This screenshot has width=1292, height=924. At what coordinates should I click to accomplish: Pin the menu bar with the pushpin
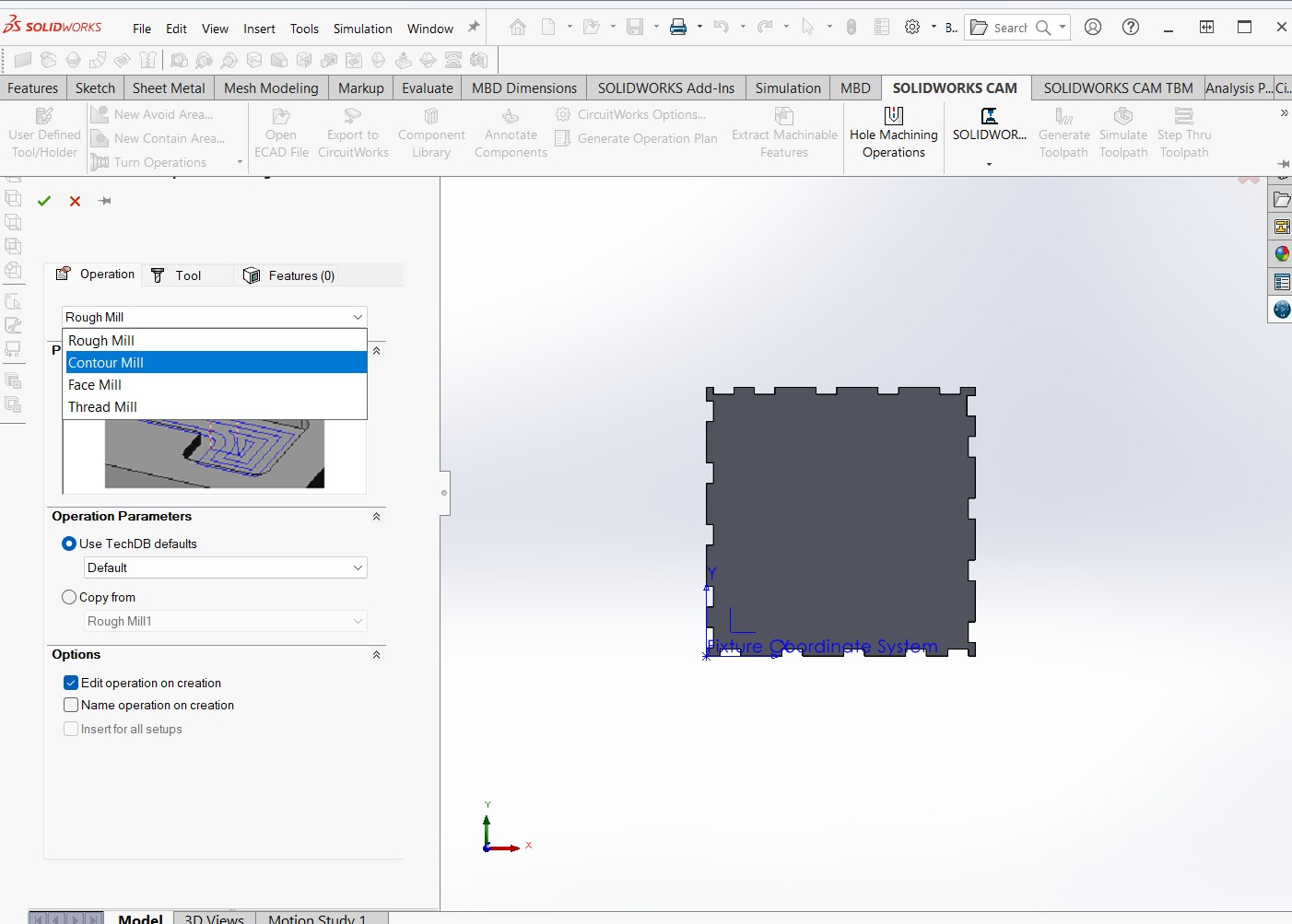point(474,28)
